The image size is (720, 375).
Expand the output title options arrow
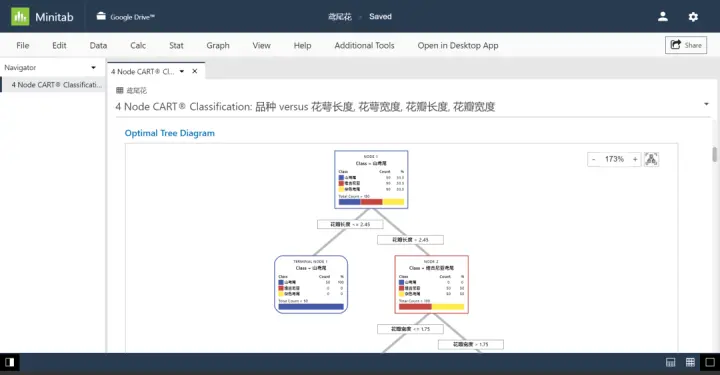[706, 104]
